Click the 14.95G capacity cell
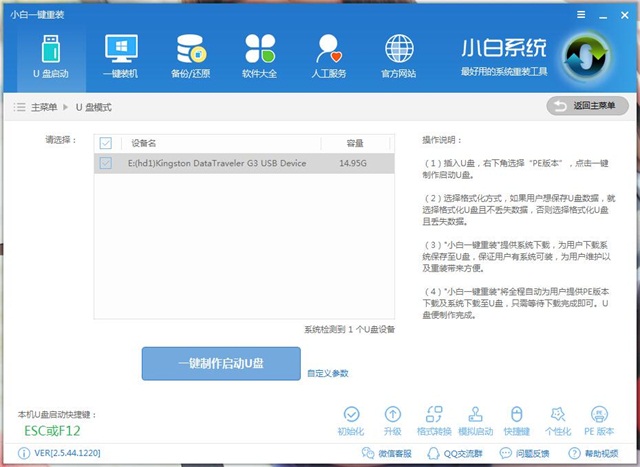Image resolution: width=640 pixels, height=467 pixels. coord(353,163)
